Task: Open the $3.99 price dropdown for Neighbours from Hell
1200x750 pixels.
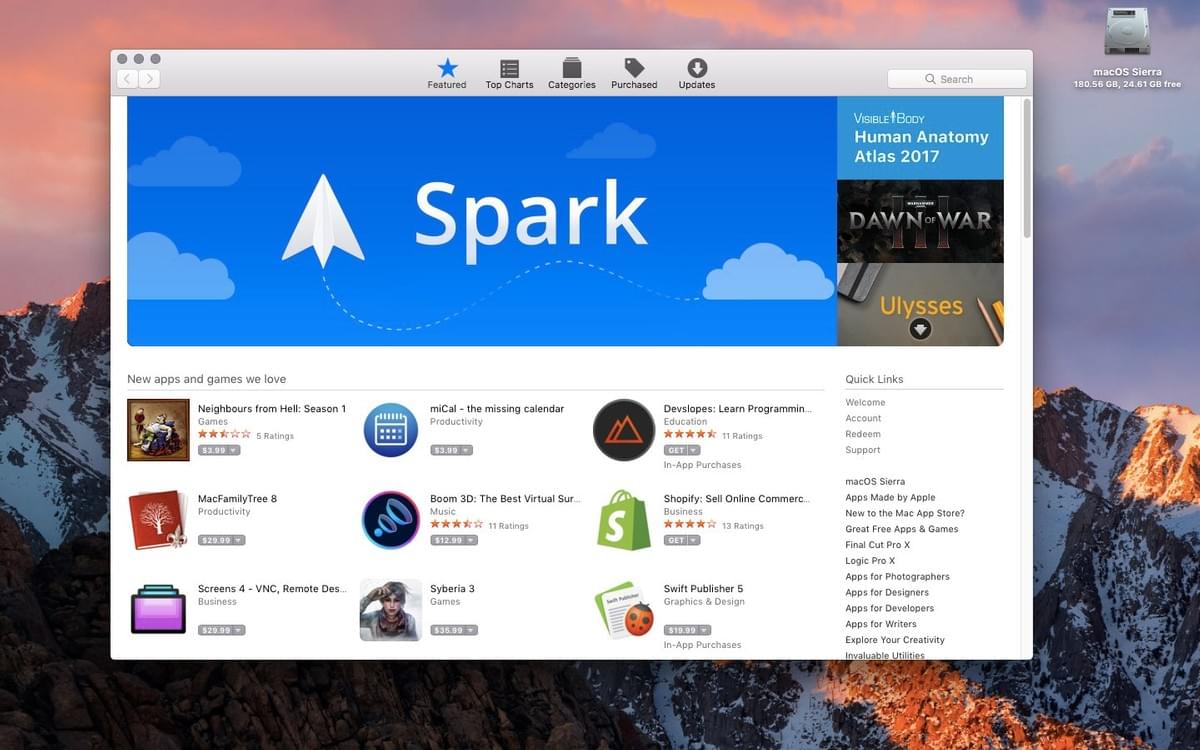Action: pyautogui.click(x=219, y=449)
